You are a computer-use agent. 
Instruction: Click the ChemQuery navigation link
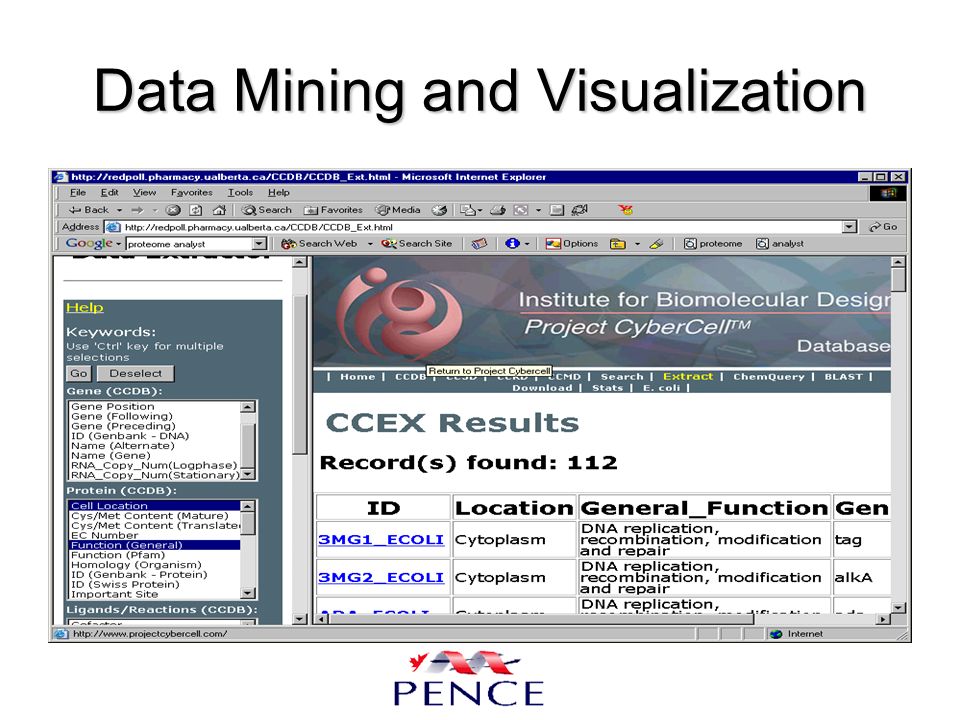click(769, 377)
